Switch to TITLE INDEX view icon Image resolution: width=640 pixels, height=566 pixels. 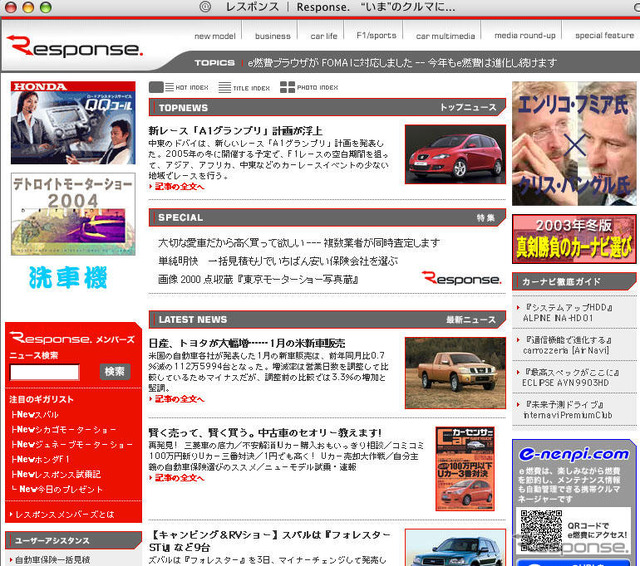tap(244, 87)
